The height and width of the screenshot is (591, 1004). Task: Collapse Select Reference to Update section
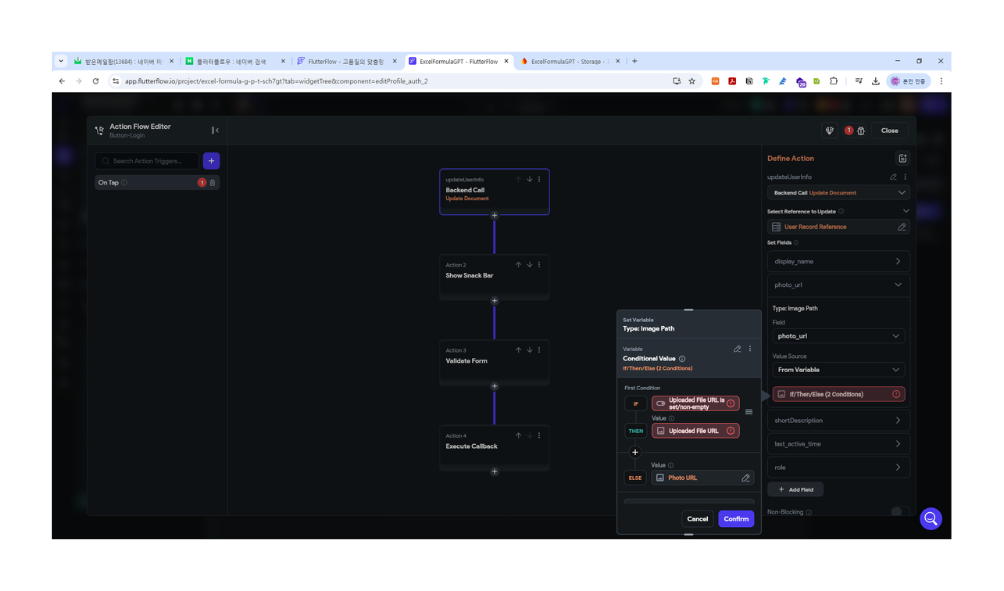pos(905,211)
